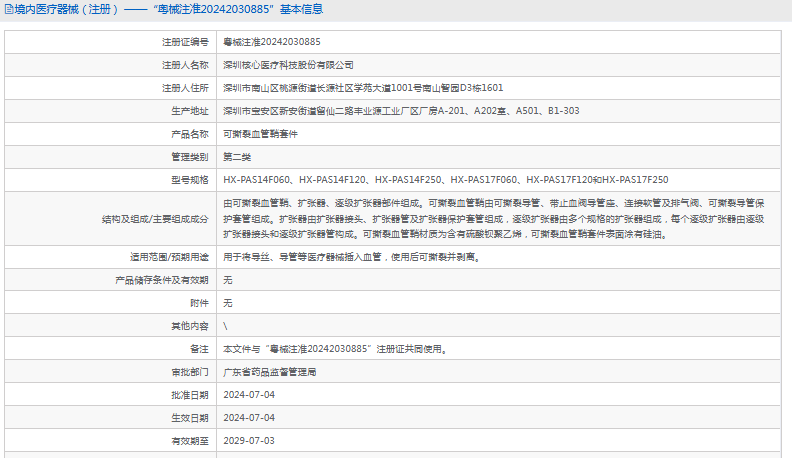Screen dimensions: 792x458
Task: Select approving authority 广东省药品监督管理局
Action: pyautogui.click(x=270, y=372)
